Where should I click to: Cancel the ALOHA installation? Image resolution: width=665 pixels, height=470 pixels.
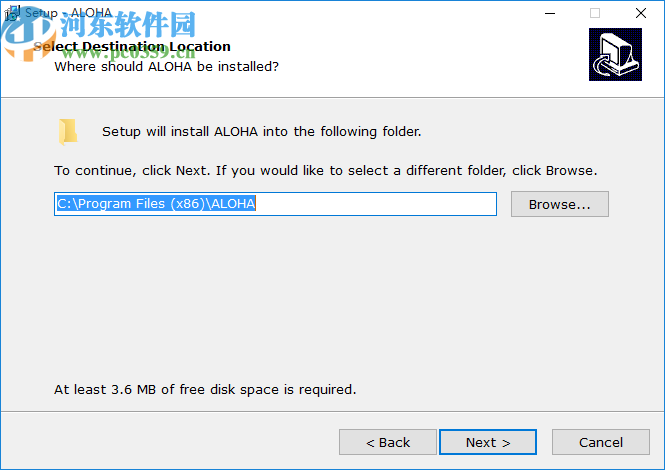click(600, 442)
